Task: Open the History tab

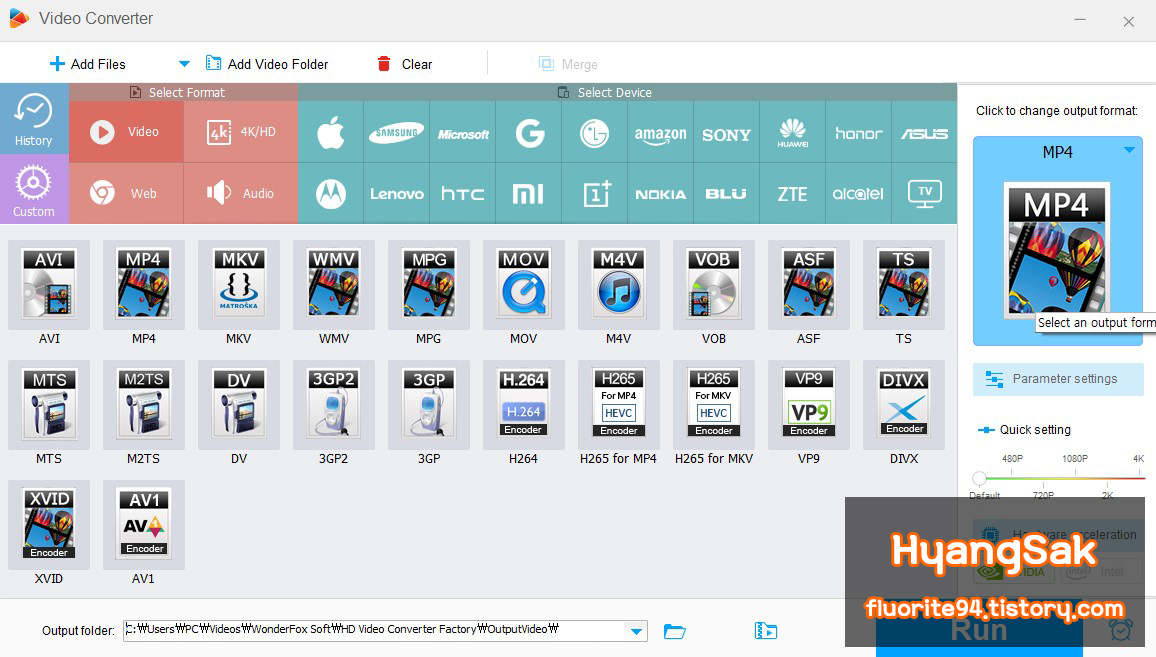Action: 34,119
